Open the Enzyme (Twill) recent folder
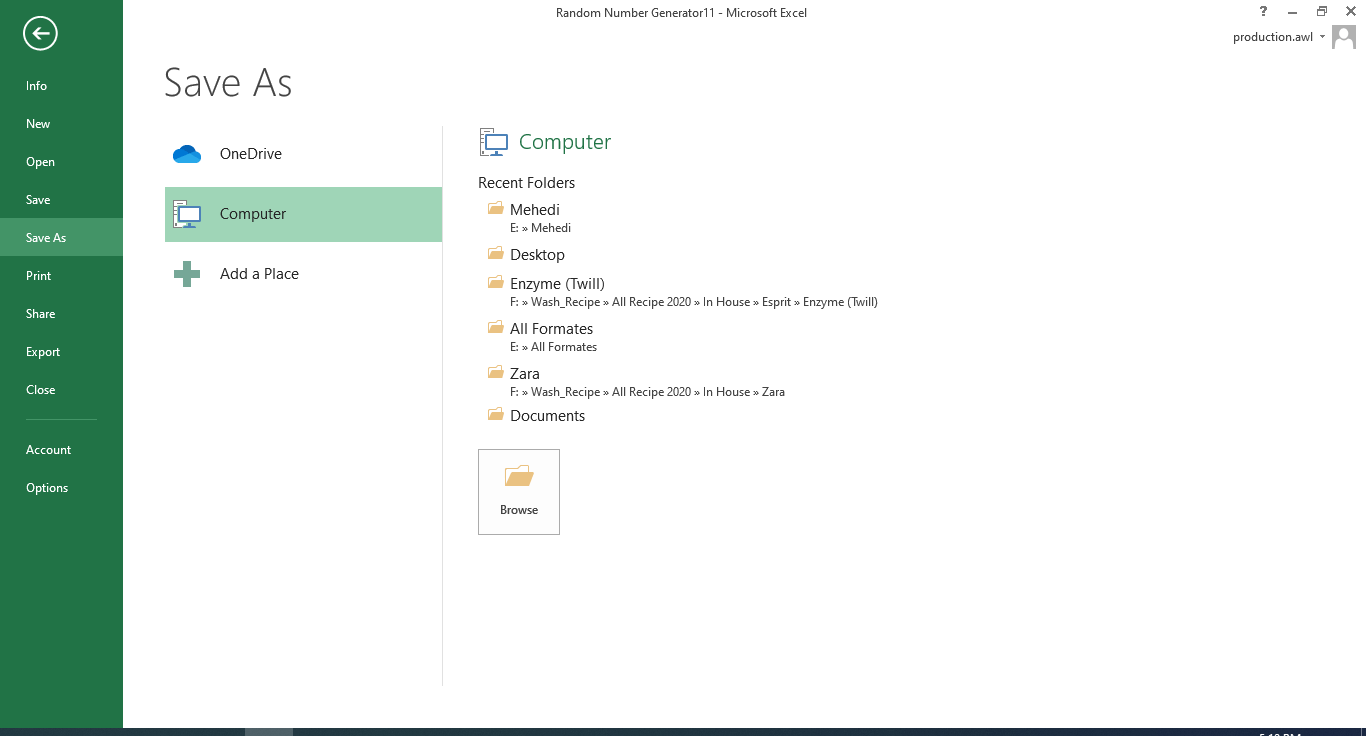The height and width of the screenshot is (736, 1366). pyautogui.click(x=556, y=283)
